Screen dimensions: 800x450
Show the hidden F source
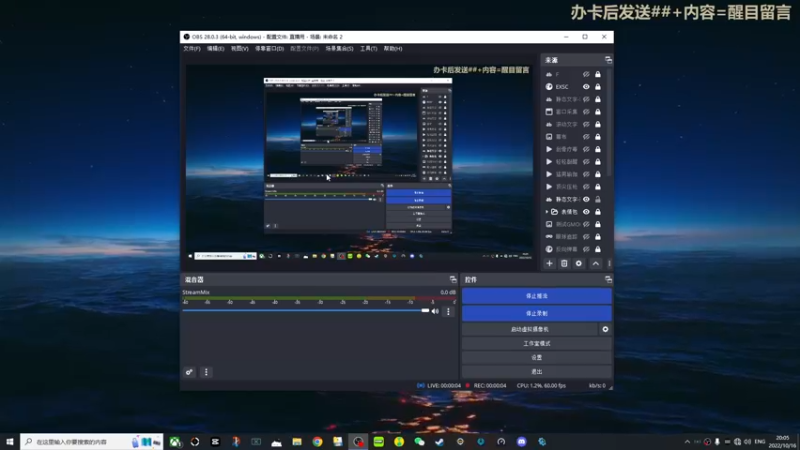coord(586,74)
